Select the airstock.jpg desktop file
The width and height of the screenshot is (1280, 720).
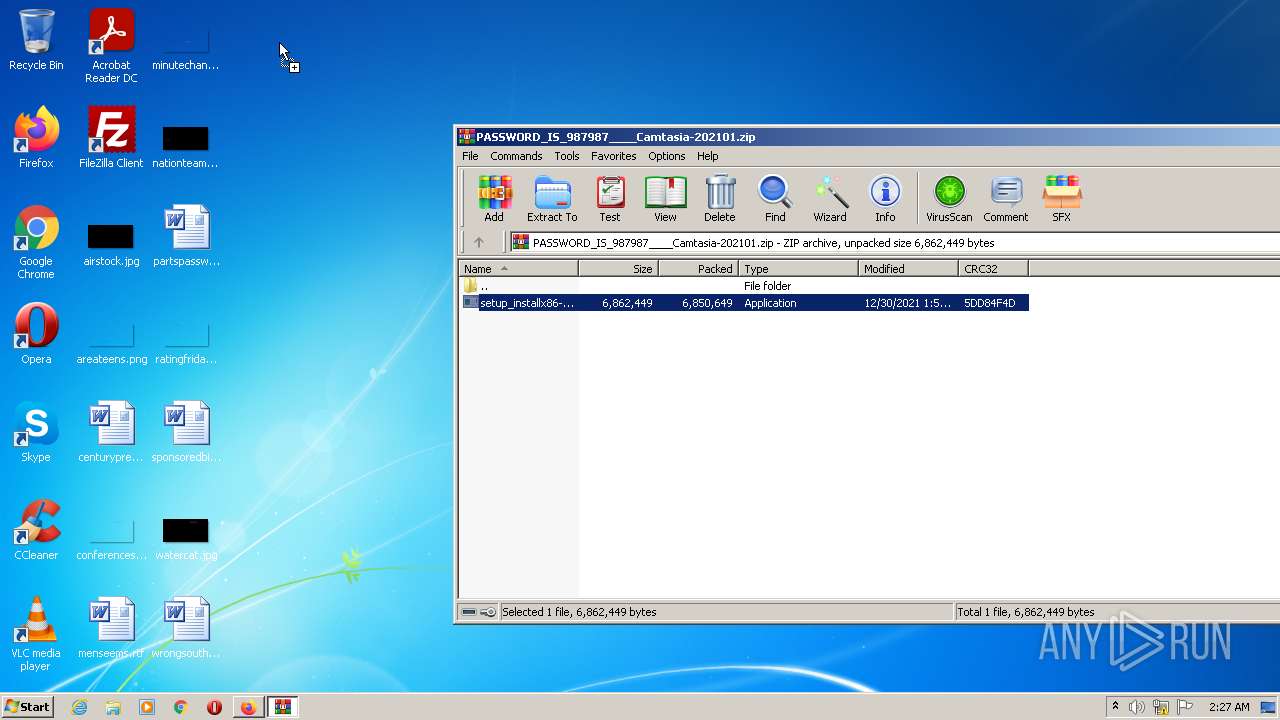coord(111,244)
